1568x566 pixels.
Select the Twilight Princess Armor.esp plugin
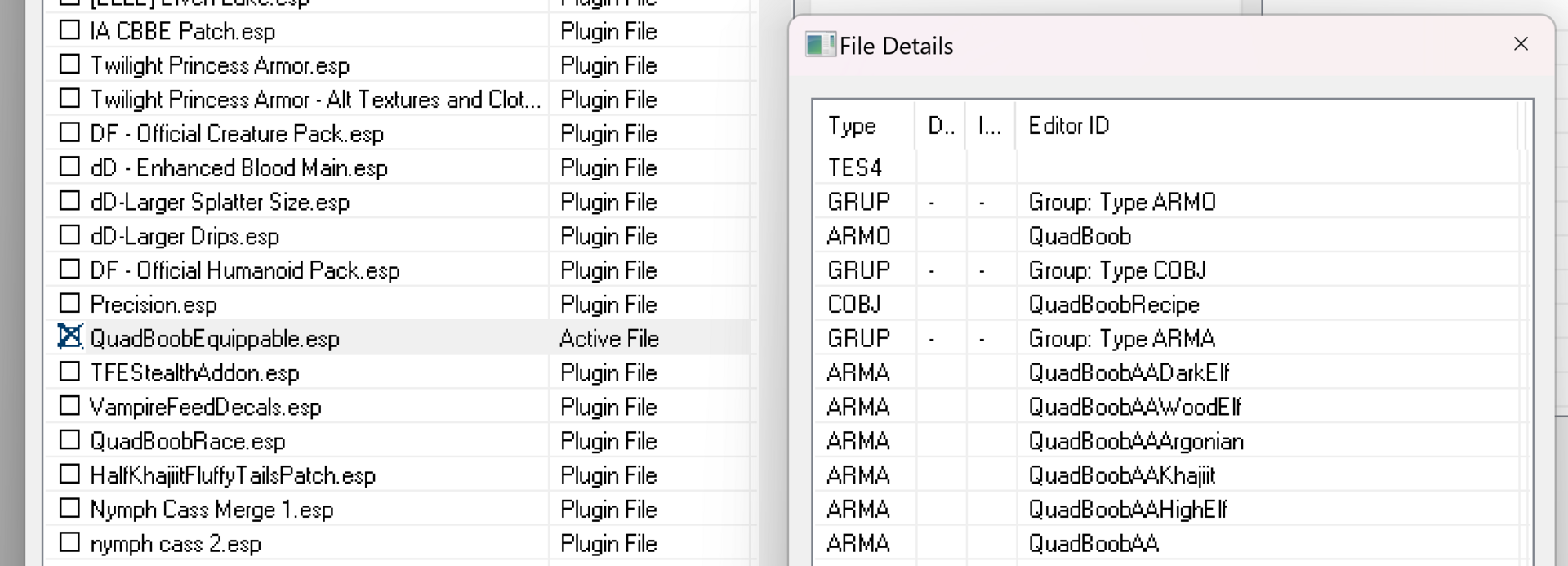click(220, 65)
